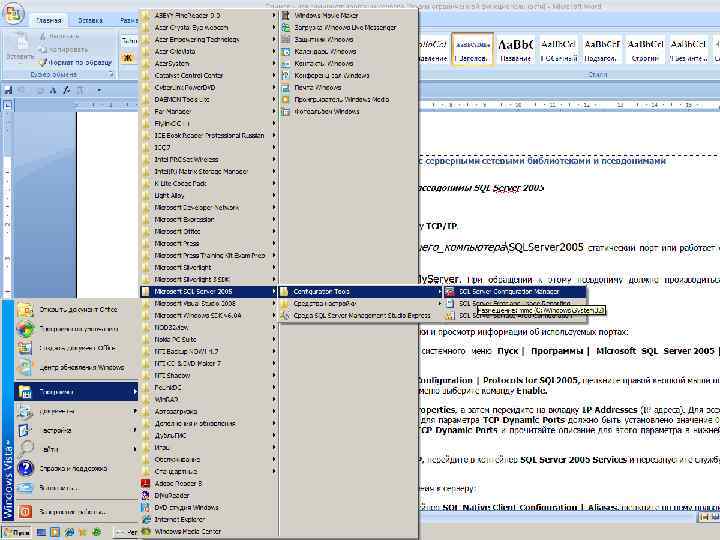Click the Справка и поддержка help icon

25,468
